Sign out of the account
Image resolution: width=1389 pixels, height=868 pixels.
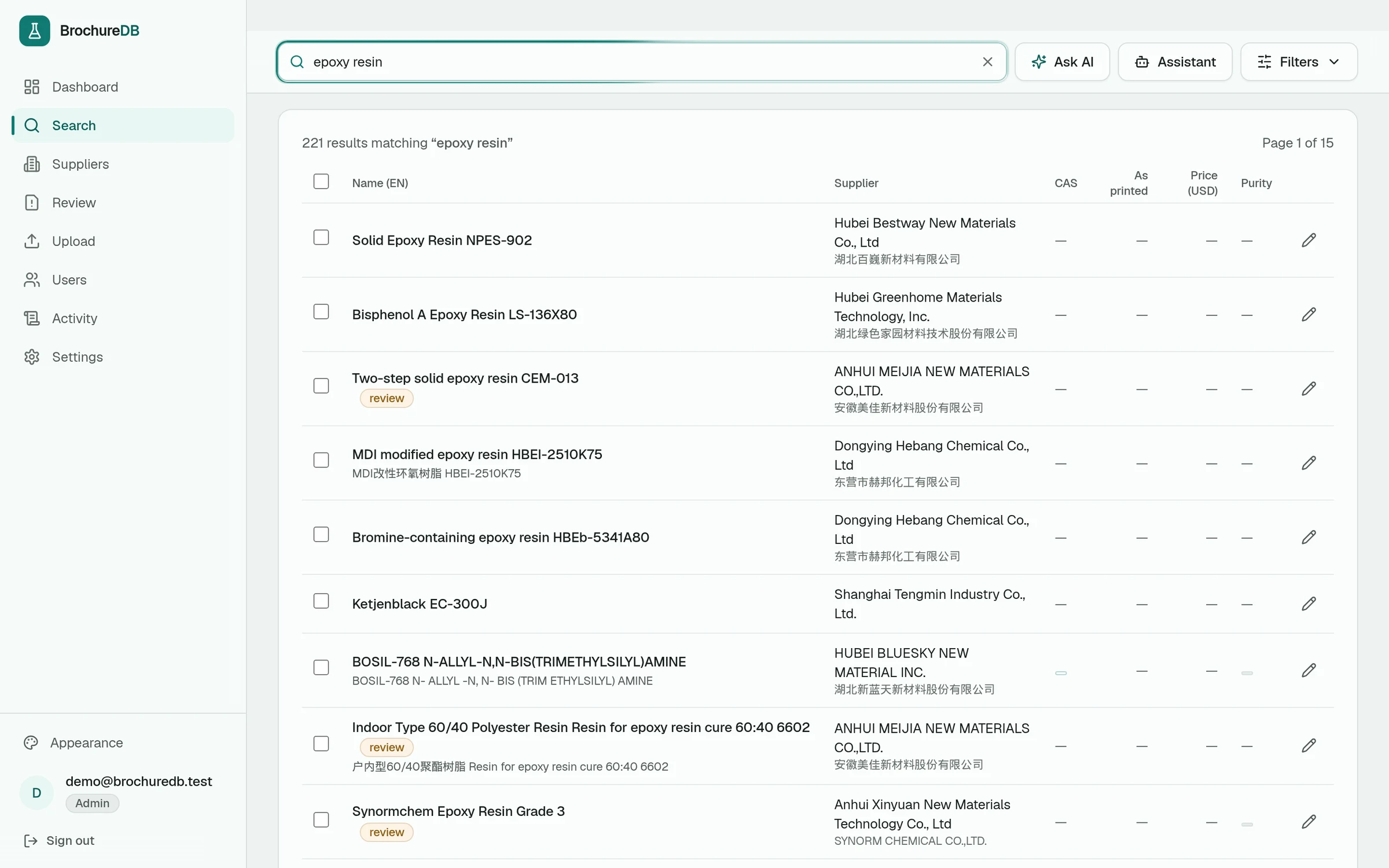click(59, 841)
